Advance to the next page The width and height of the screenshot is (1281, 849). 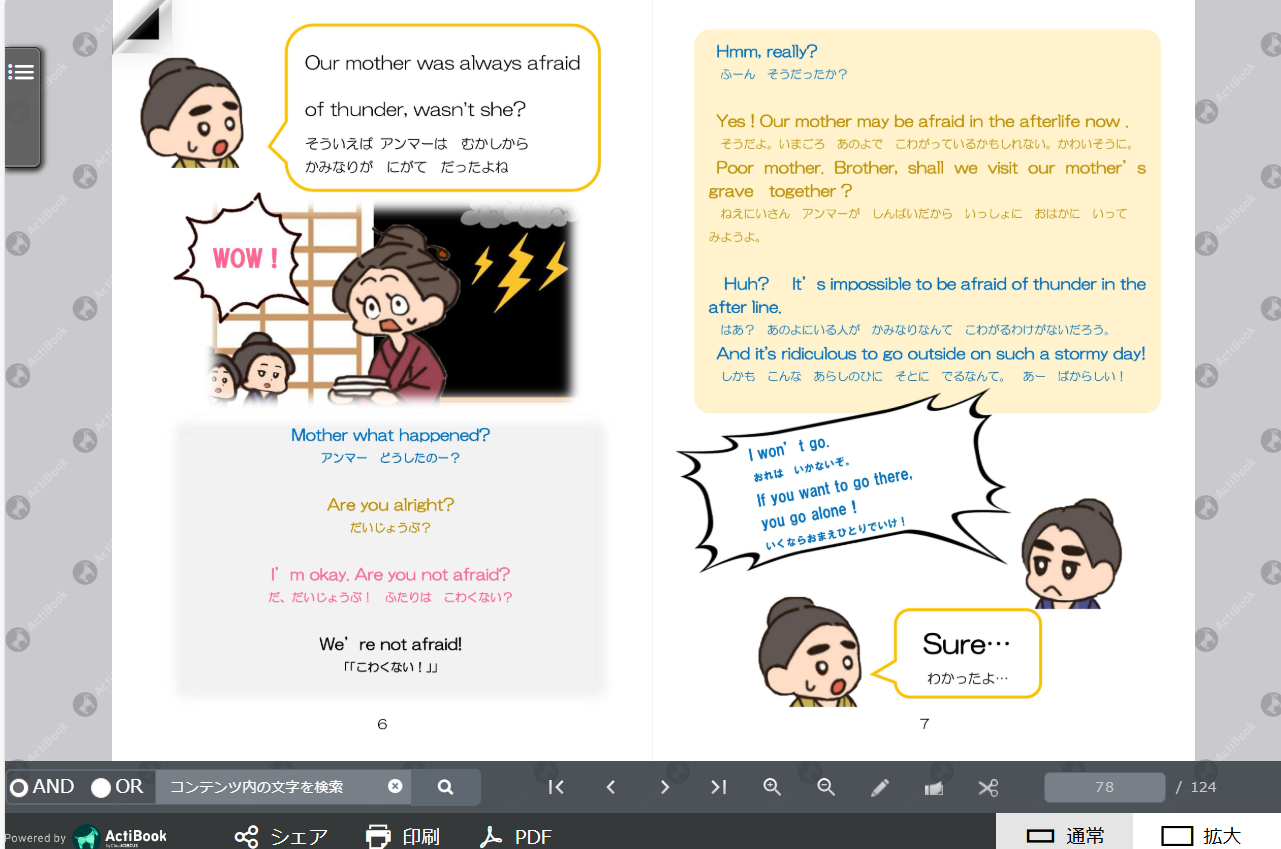664,787
